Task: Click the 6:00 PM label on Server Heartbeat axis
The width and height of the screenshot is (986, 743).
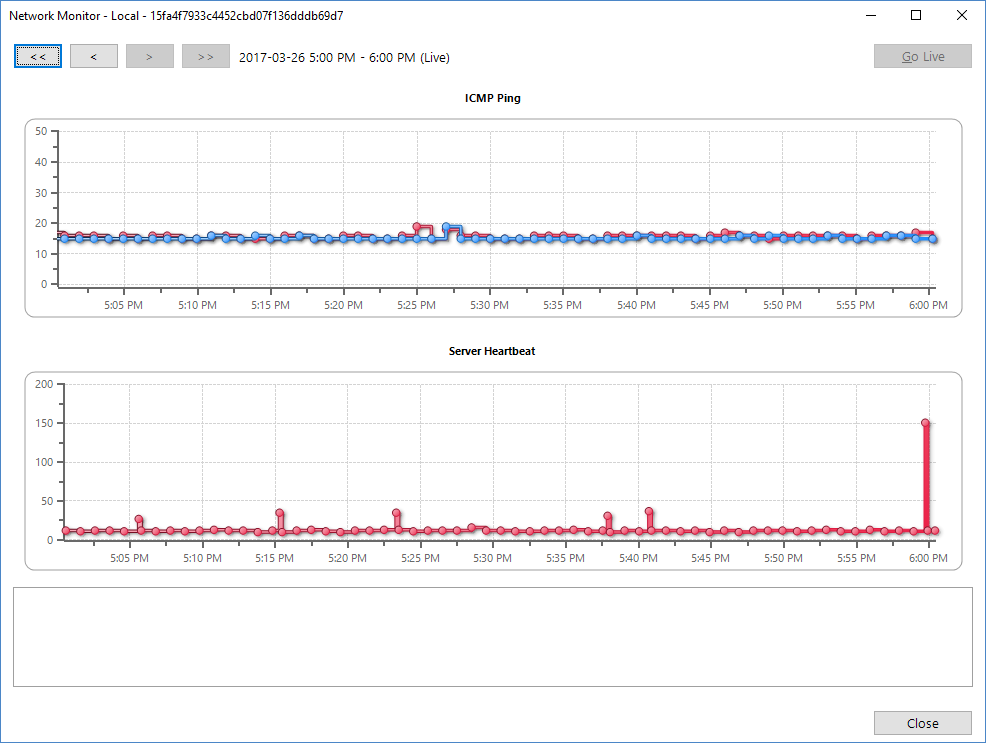Action: [x=928, y=558]
